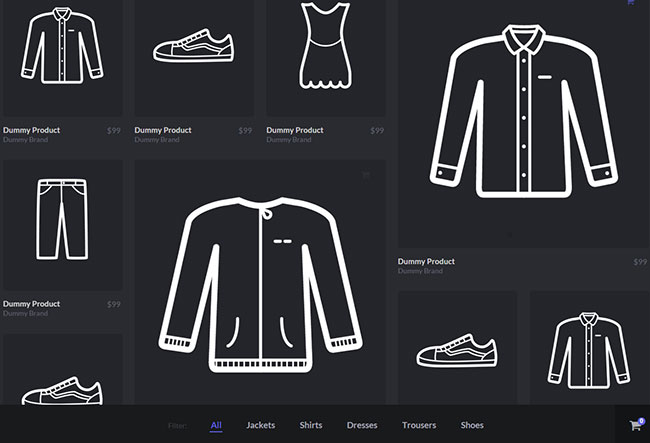Open Dummy Product title under the trousers
The height and width of the screenshot is (443, 650).
click(x=32, y=304)
